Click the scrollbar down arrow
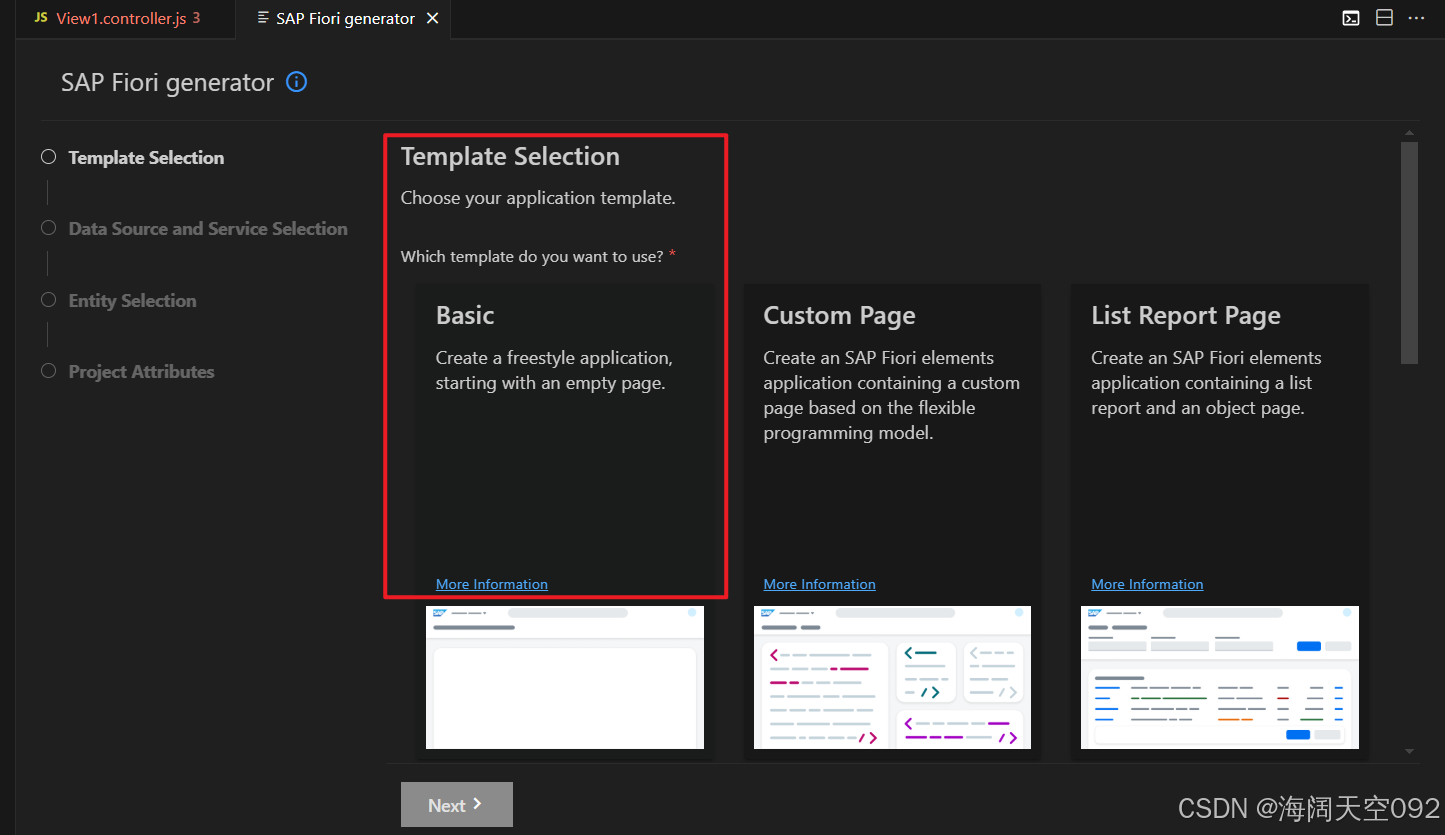This screenshot has width=1445, height=835. (x=1409, y=751)
